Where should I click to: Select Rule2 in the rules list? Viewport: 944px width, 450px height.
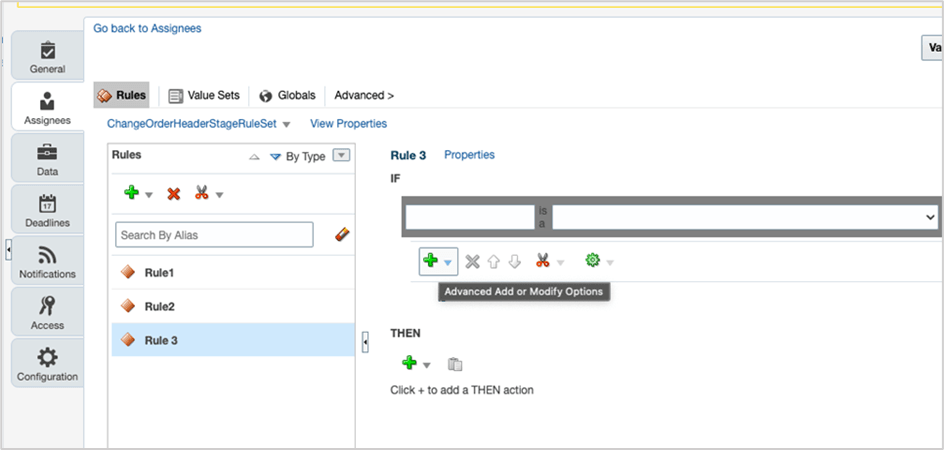pyautogui.click(x=233, y=307)
